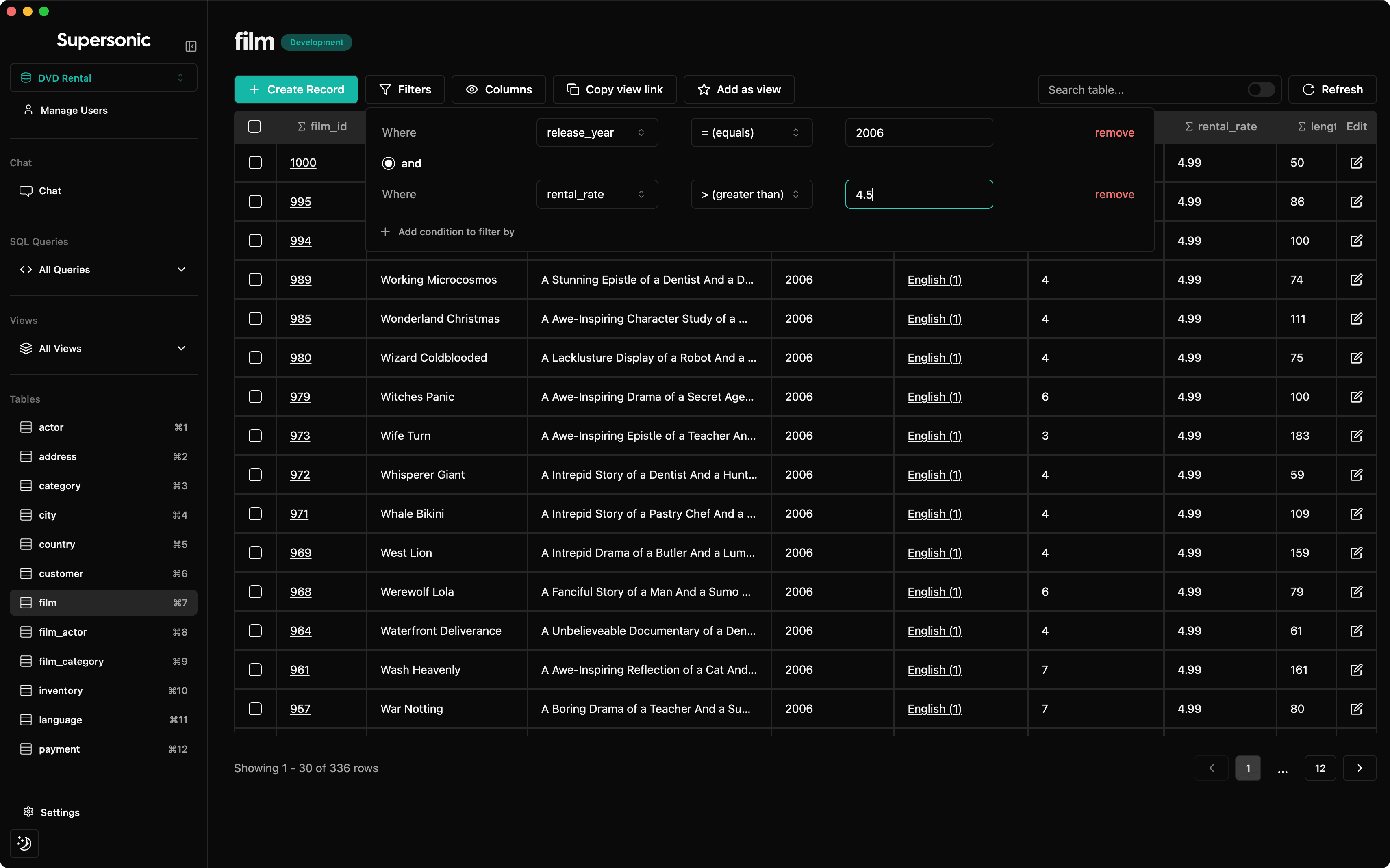The height and width of the screenshot is (868, 1390).
Task: Open film id 989 link
Action: [x=300, y=280]
